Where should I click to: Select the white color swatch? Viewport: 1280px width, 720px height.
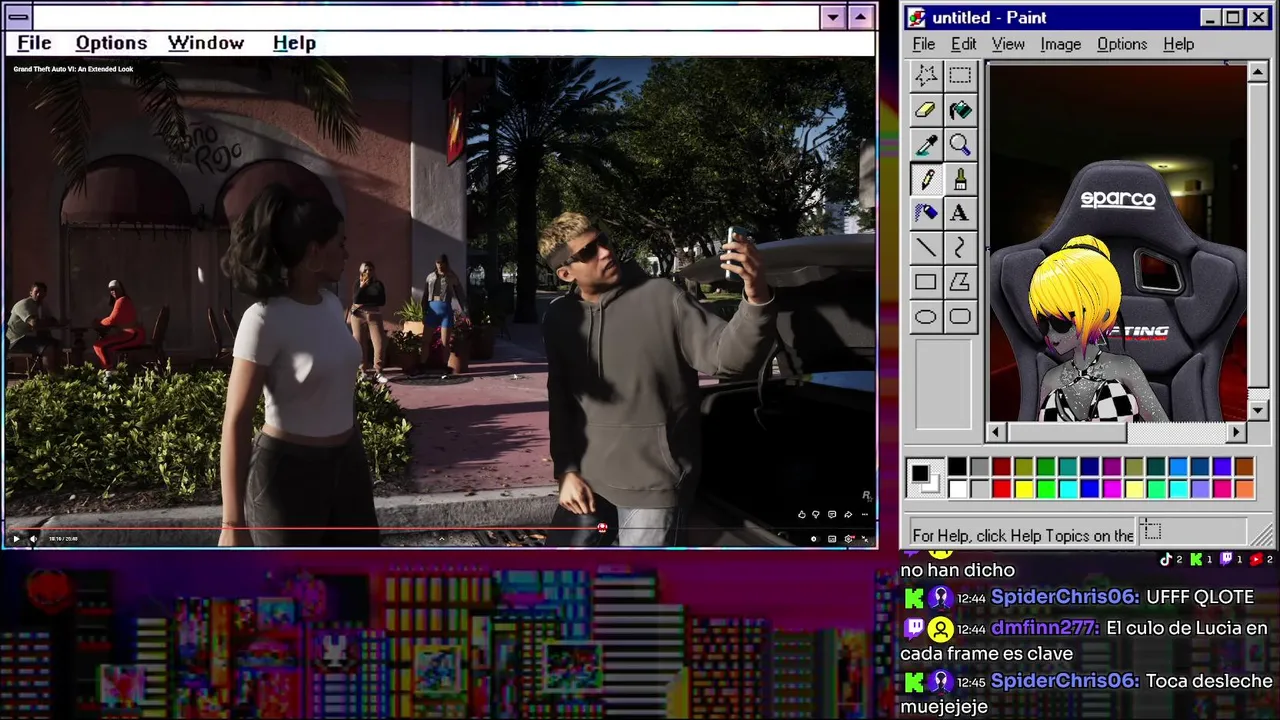[958, 489]
